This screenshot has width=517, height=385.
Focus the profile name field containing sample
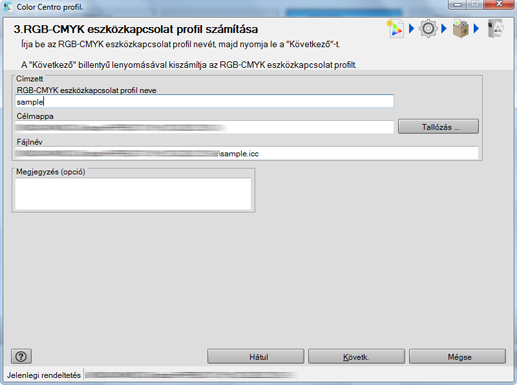204,101
